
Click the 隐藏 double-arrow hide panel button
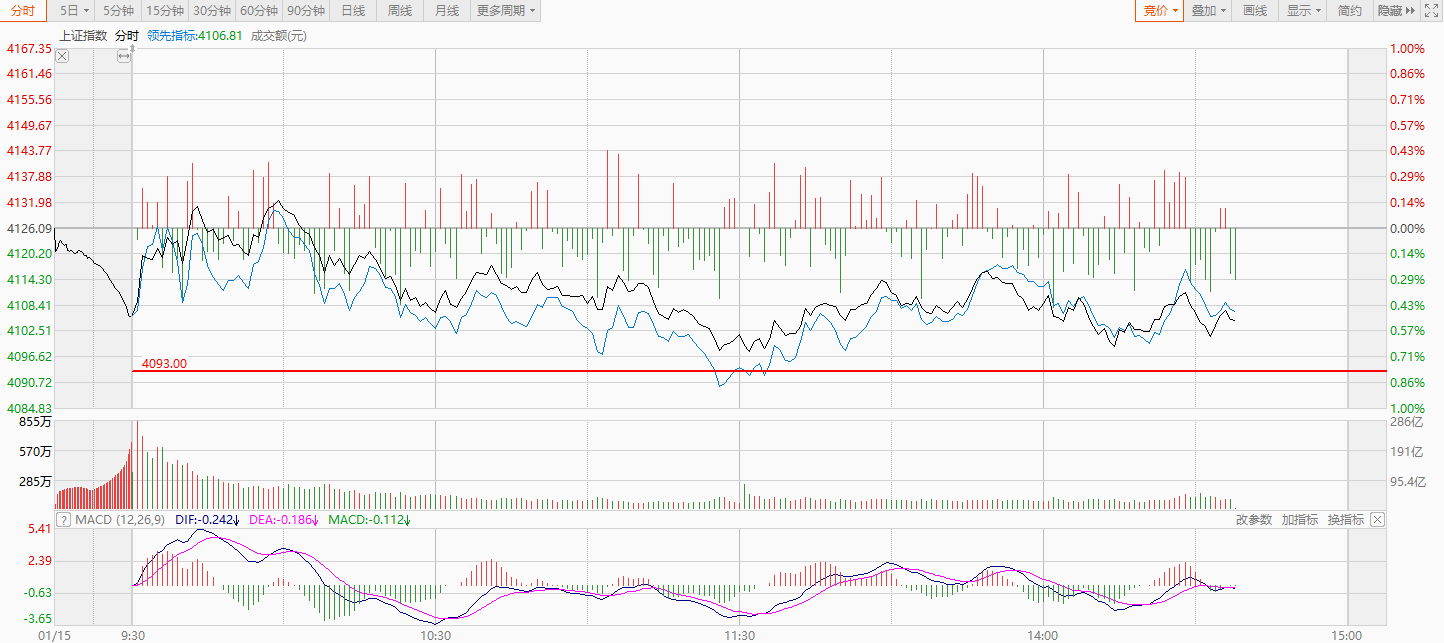click(x=1396, y=11)
